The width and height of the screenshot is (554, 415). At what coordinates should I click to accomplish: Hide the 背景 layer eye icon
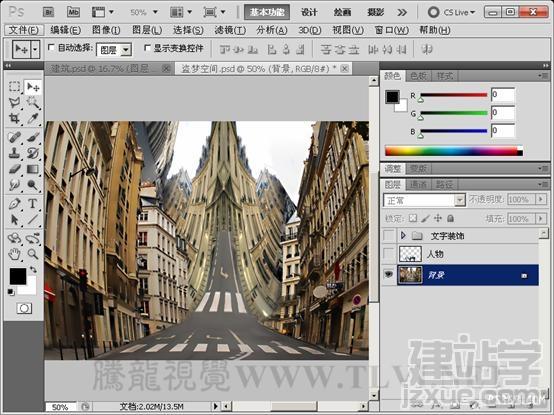(389, 274)
